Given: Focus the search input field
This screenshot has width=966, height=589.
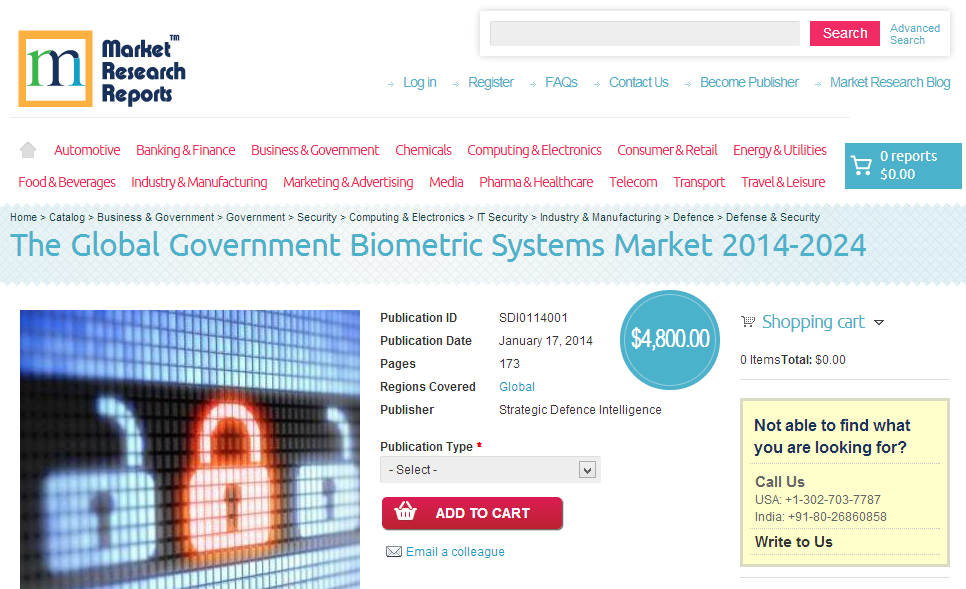Looking at the screenshot, I should pyautogui.click(x=644, y=33).
